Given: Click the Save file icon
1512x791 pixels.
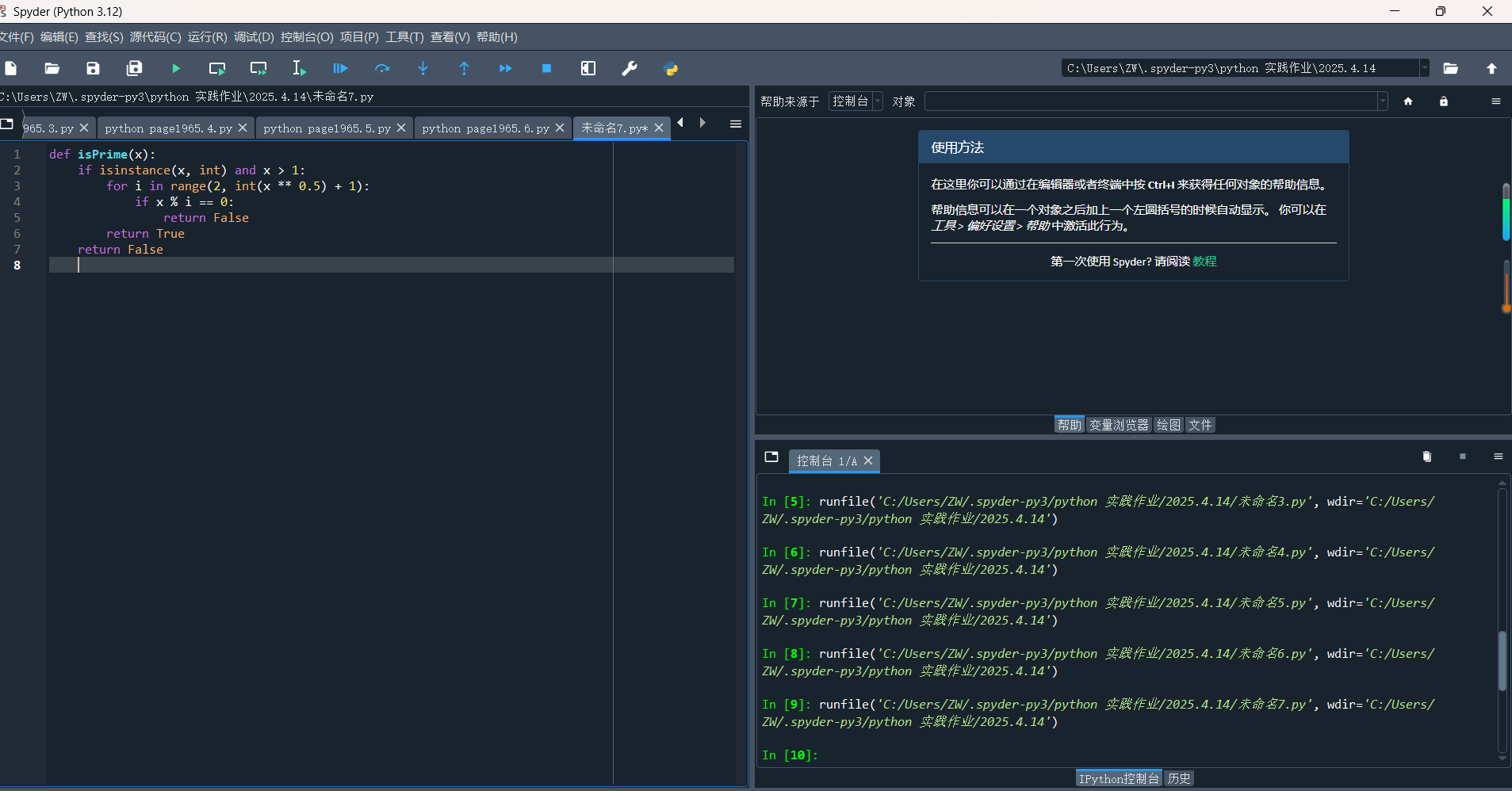Looking at the screenshot, I should click(x=94, y=69).
